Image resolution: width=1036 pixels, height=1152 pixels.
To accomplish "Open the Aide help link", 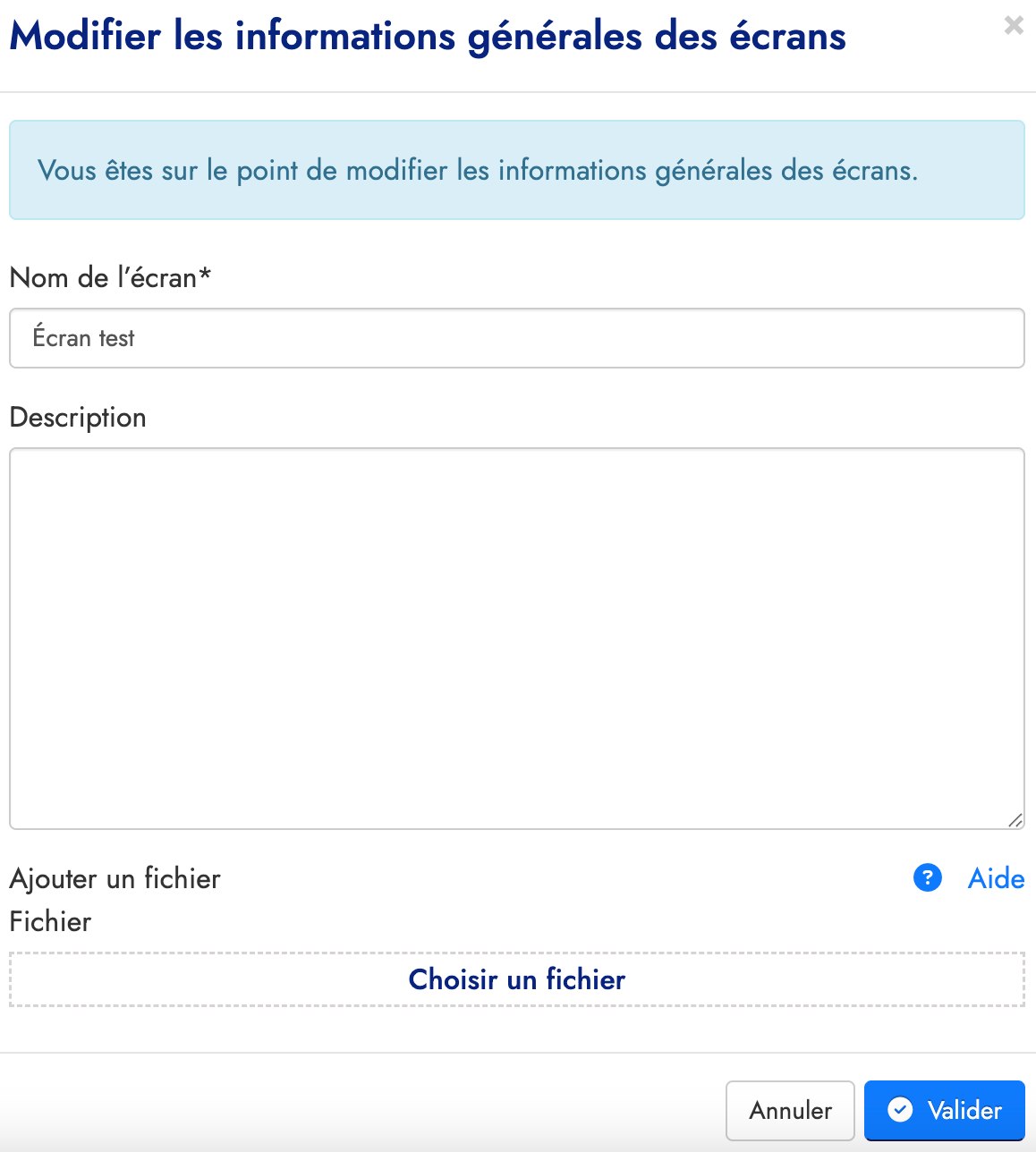I will pyautogui.click(x=996, y=878).
